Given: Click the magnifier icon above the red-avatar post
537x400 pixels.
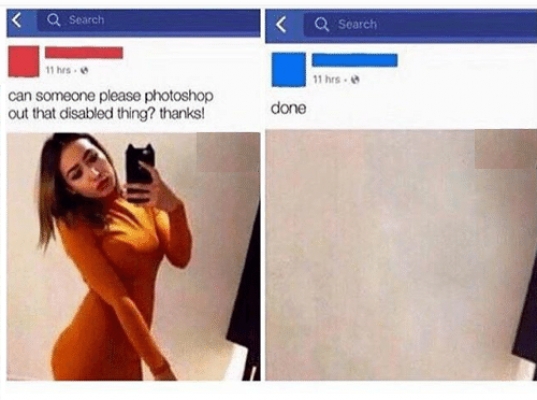Looking at the screenshot, I should pyautogui.click(x=53, y=20).
